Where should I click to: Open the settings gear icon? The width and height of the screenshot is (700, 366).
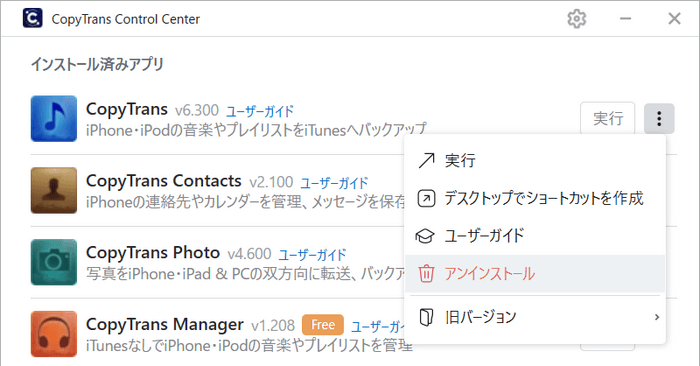coord(576,19)
